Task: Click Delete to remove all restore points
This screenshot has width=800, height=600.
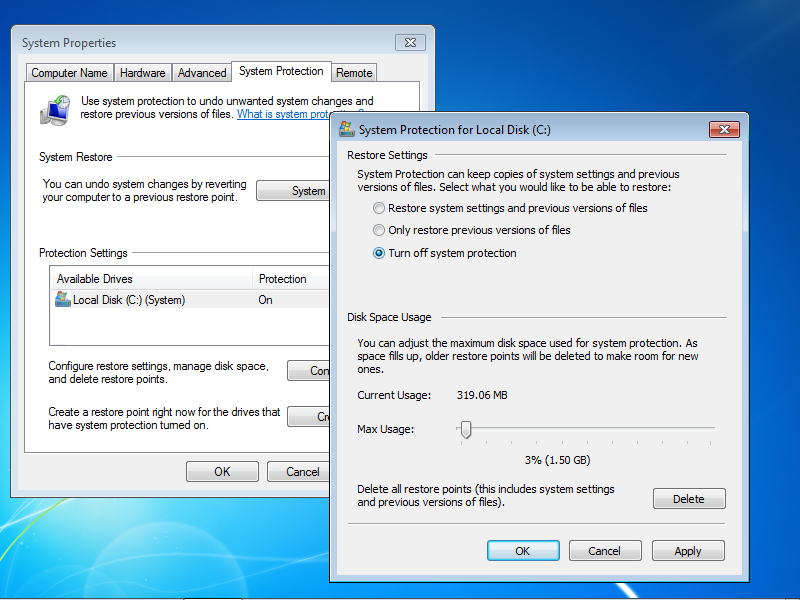Action: pos(689,498)
